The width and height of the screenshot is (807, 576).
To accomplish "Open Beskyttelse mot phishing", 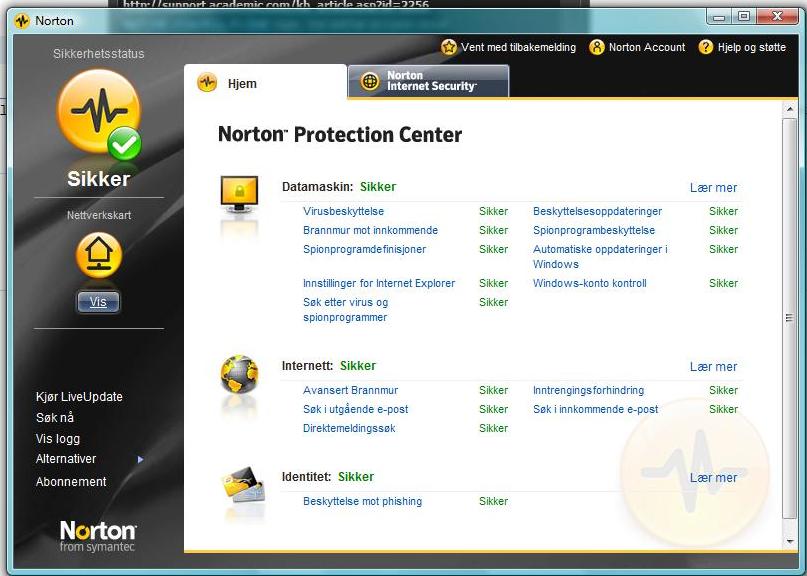I will coord(362,501).
